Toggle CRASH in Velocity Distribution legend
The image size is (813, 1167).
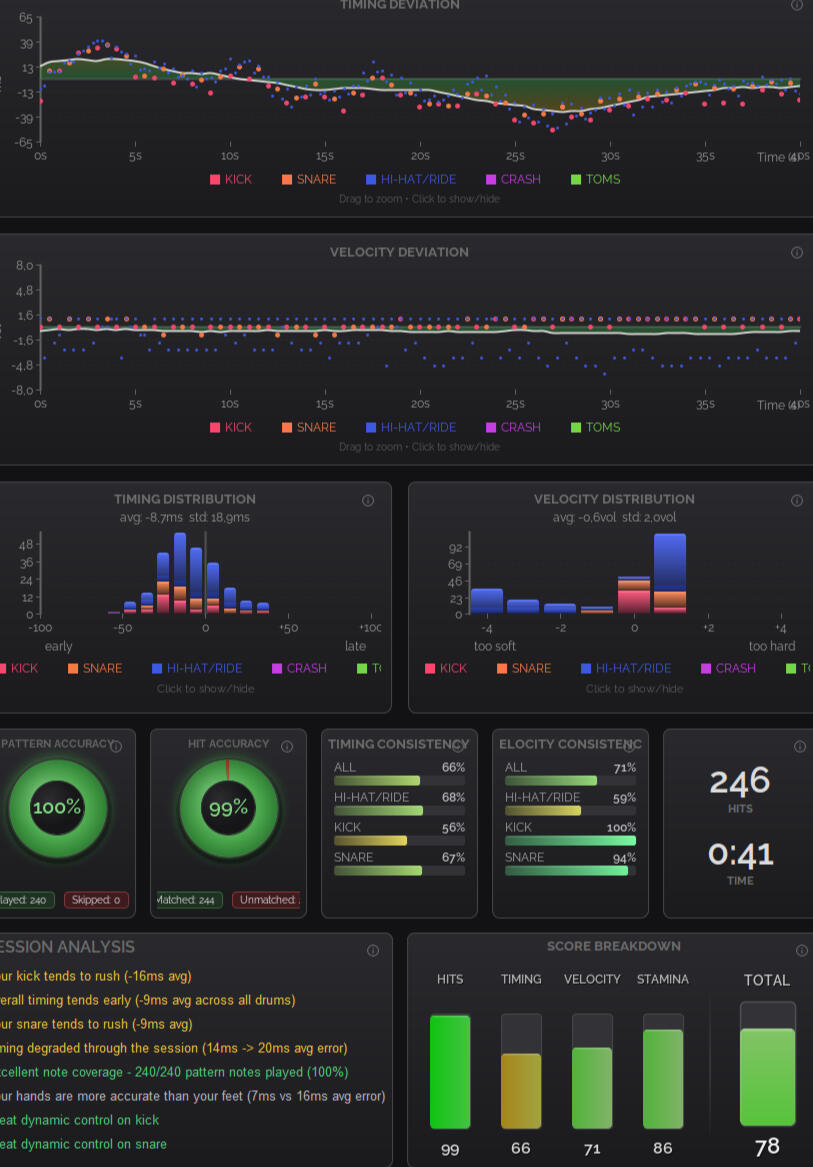pos(727,668)
